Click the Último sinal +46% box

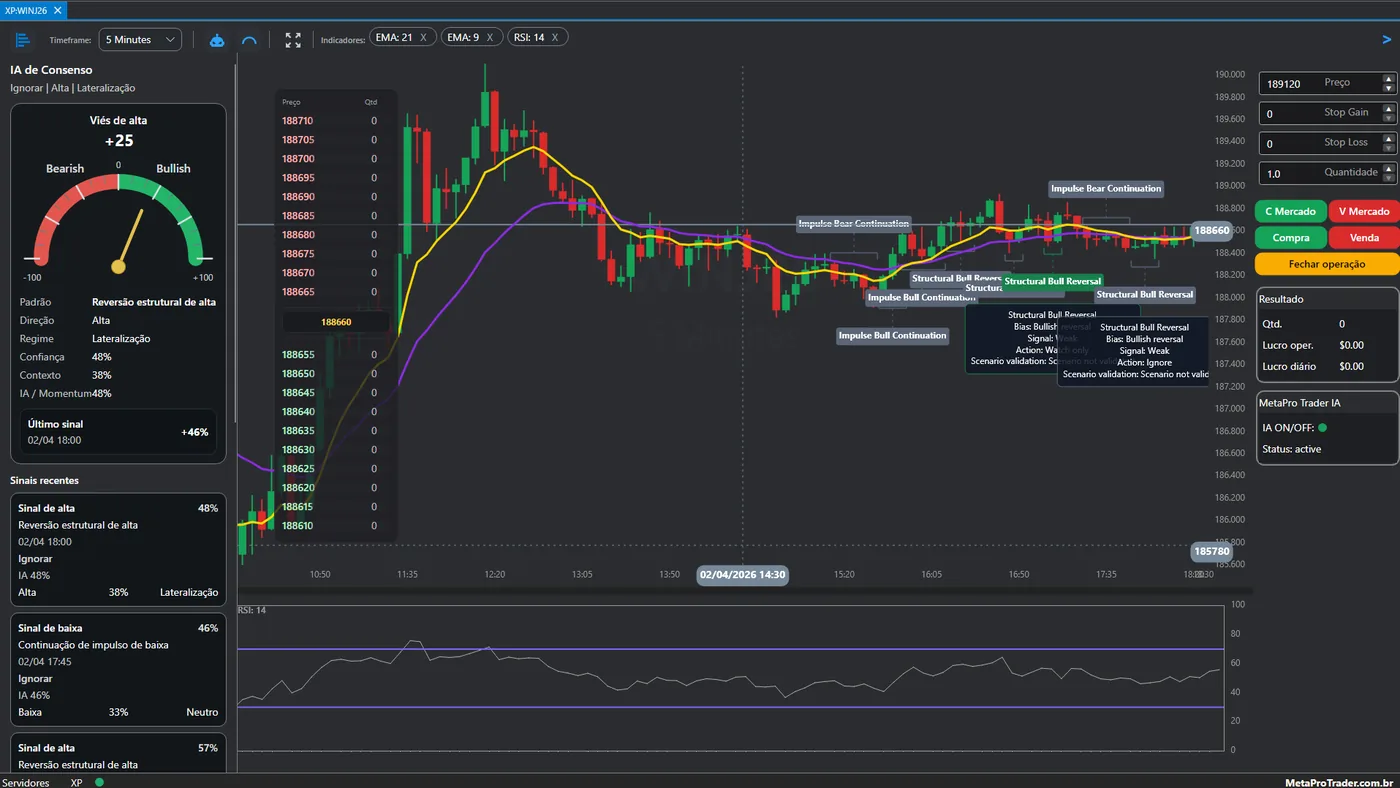pyautogui.click(x=118, y=432)
